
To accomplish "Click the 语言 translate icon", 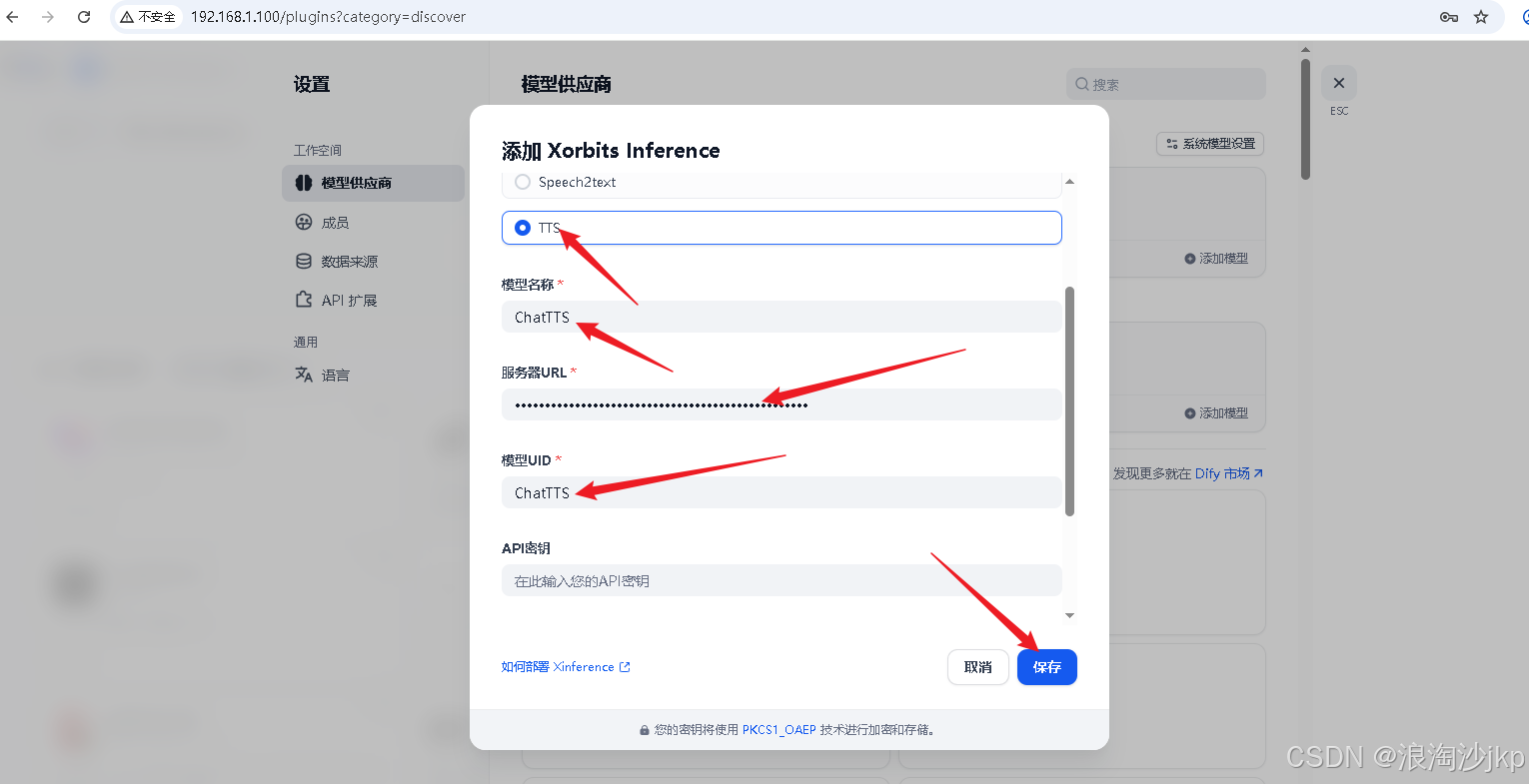I will (304, 375).
